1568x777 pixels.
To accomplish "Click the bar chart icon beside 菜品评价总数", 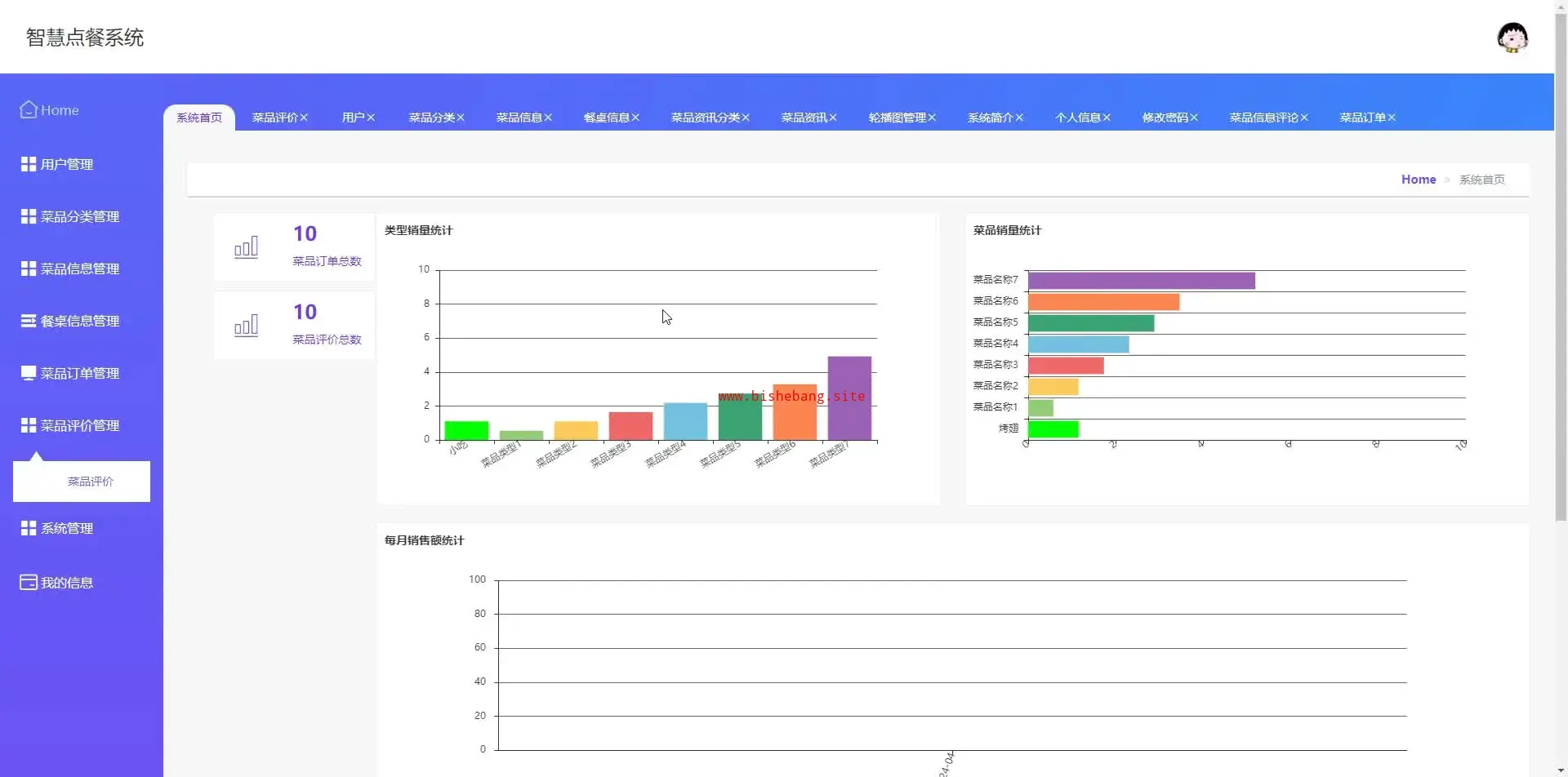I will (x=246, y=326).
